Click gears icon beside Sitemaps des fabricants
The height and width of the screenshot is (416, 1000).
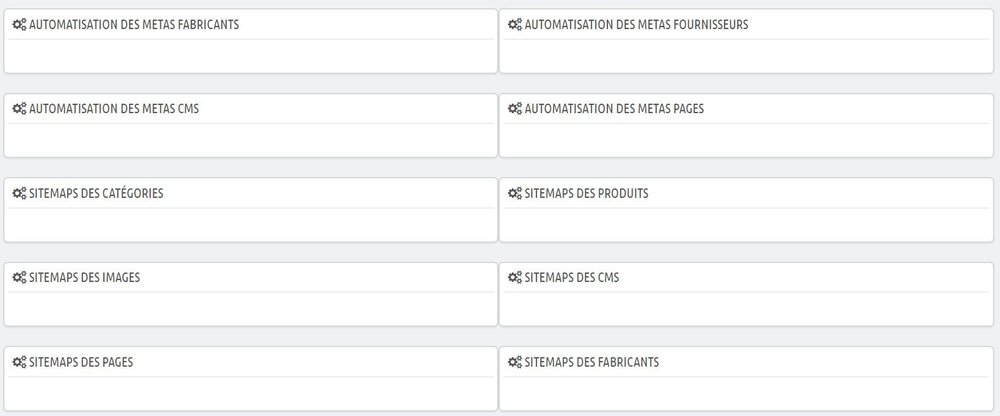click(515, 362)
